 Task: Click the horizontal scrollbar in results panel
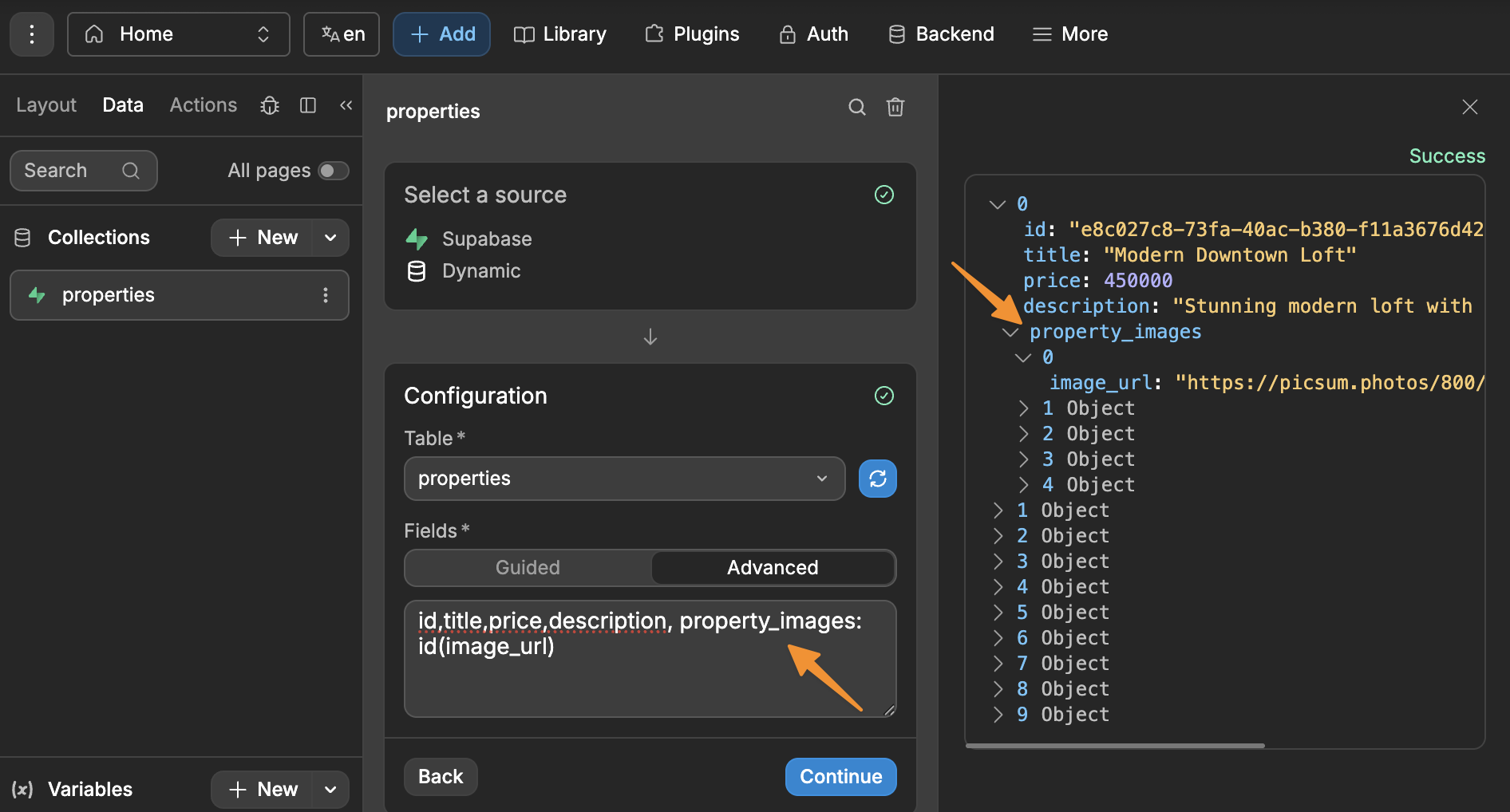(1115, 746)
